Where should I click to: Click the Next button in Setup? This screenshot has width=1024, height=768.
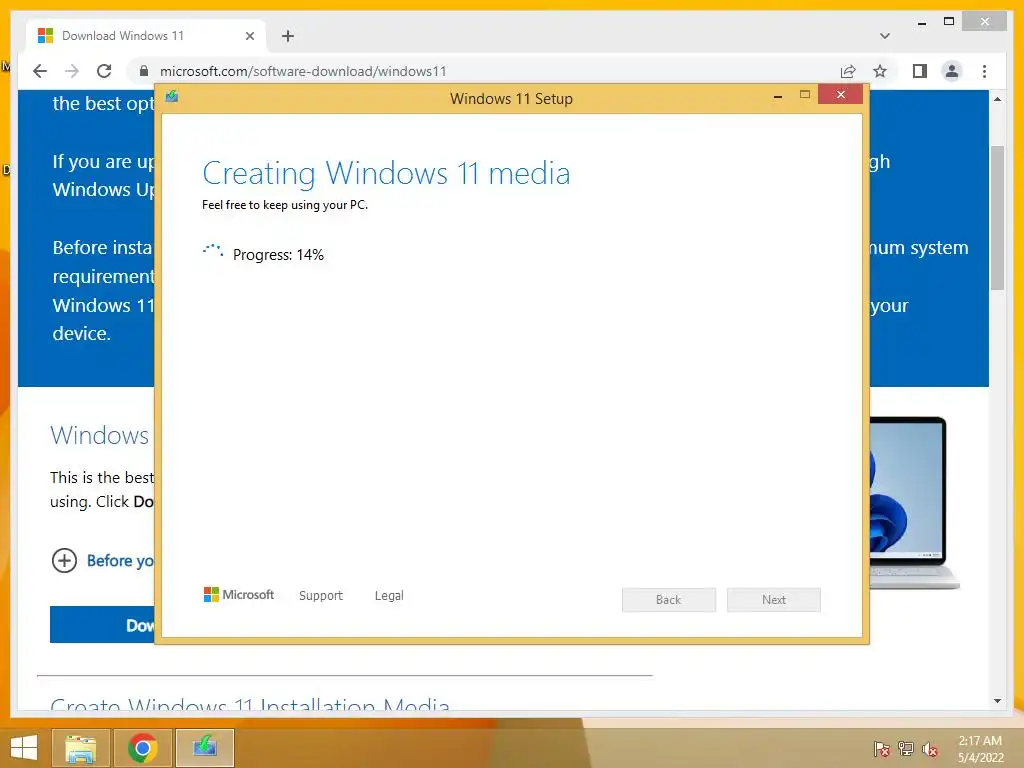774,600
